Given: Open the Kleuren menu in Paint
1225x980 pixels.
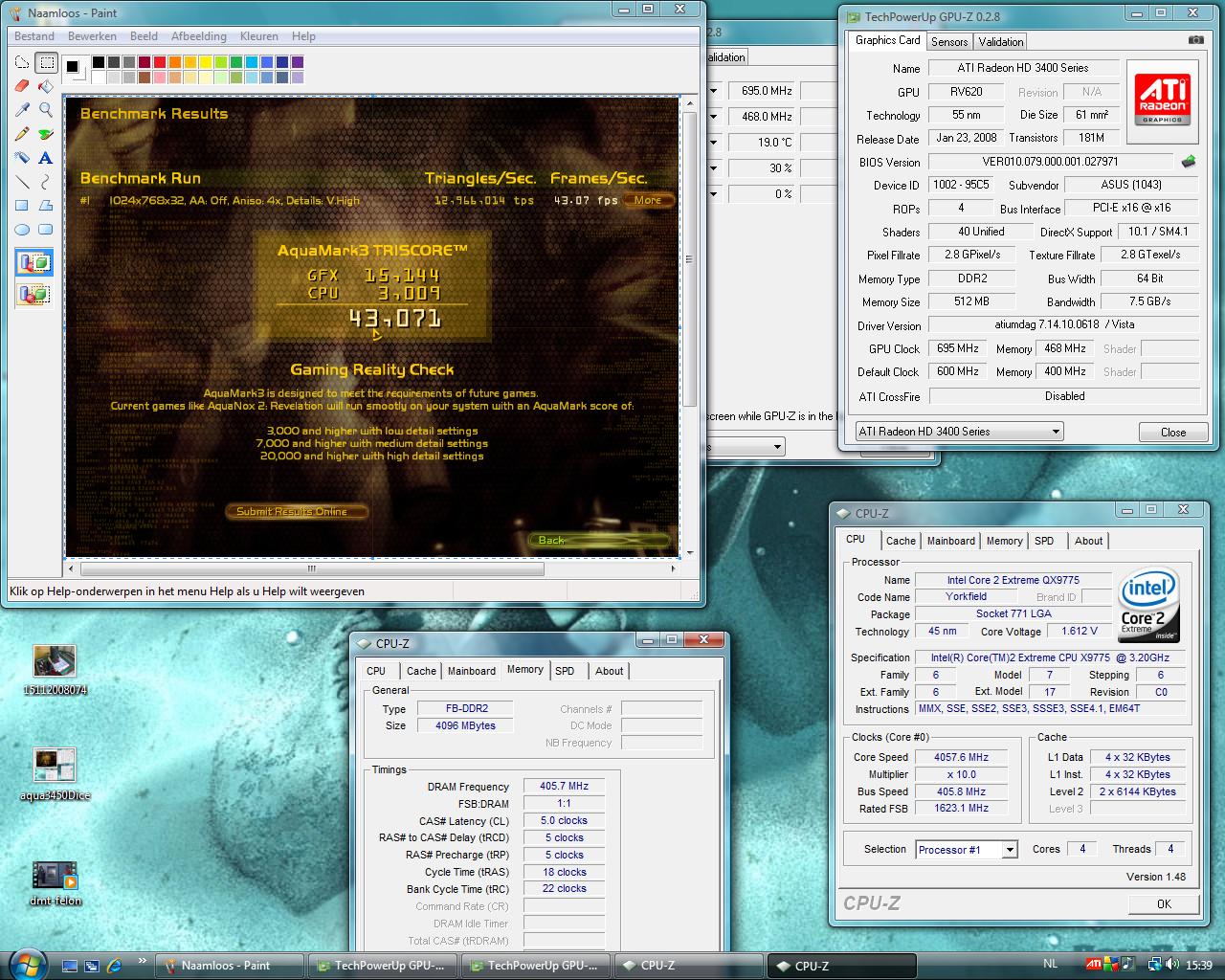Looking at the screenshot, I should [258, 36].
